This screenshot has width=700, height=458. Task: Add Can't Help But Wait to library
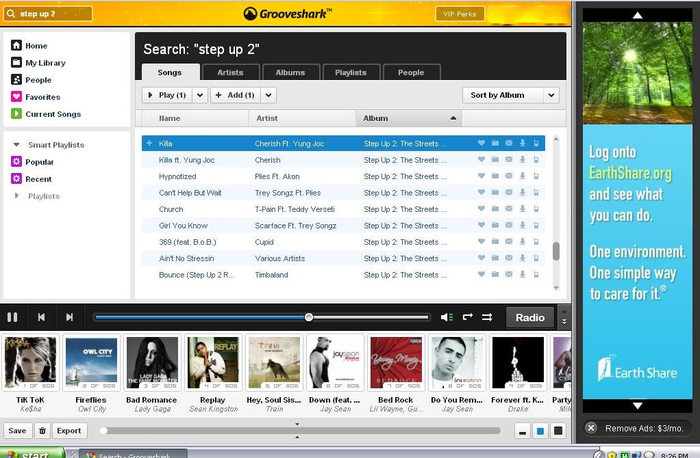click(x=495, y=192)
